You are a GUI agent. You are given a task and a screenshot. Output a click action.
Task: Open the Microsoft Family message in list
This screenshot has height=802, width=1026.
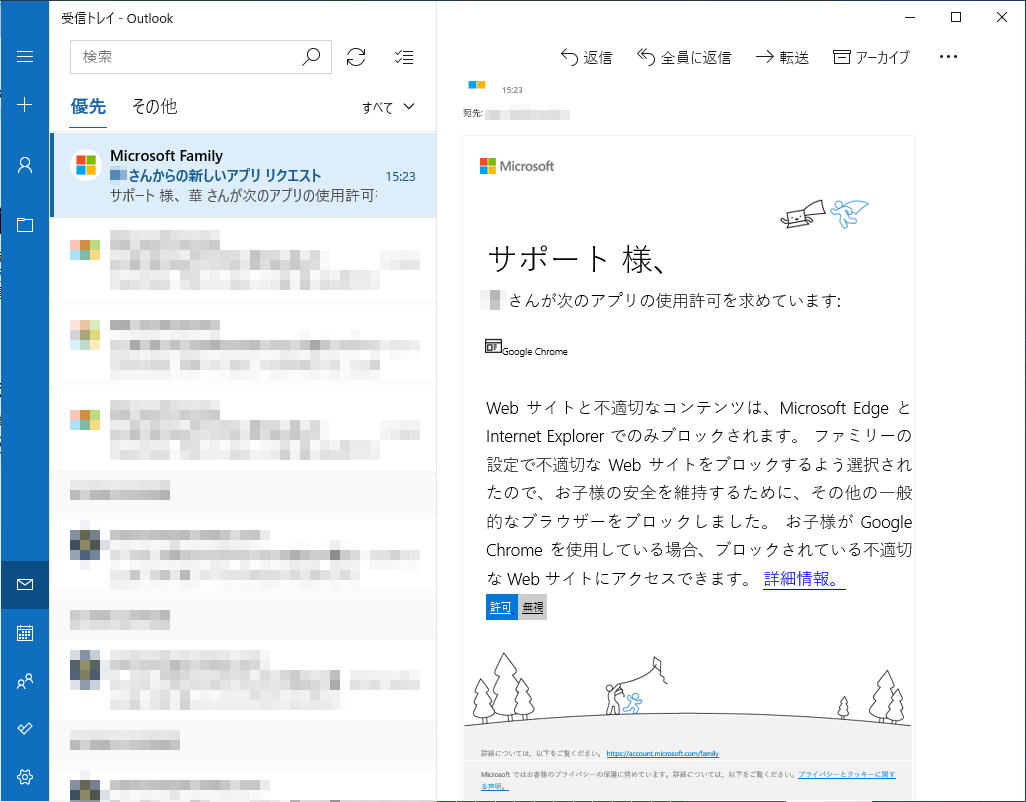[x=243, y=175]
